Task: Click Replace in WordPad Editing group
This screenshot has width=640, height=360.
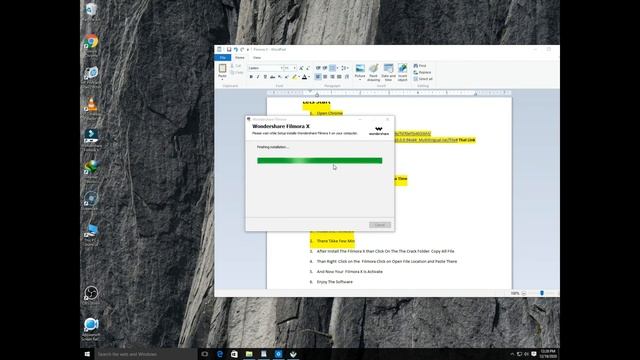Action: (x=422, y=72)
